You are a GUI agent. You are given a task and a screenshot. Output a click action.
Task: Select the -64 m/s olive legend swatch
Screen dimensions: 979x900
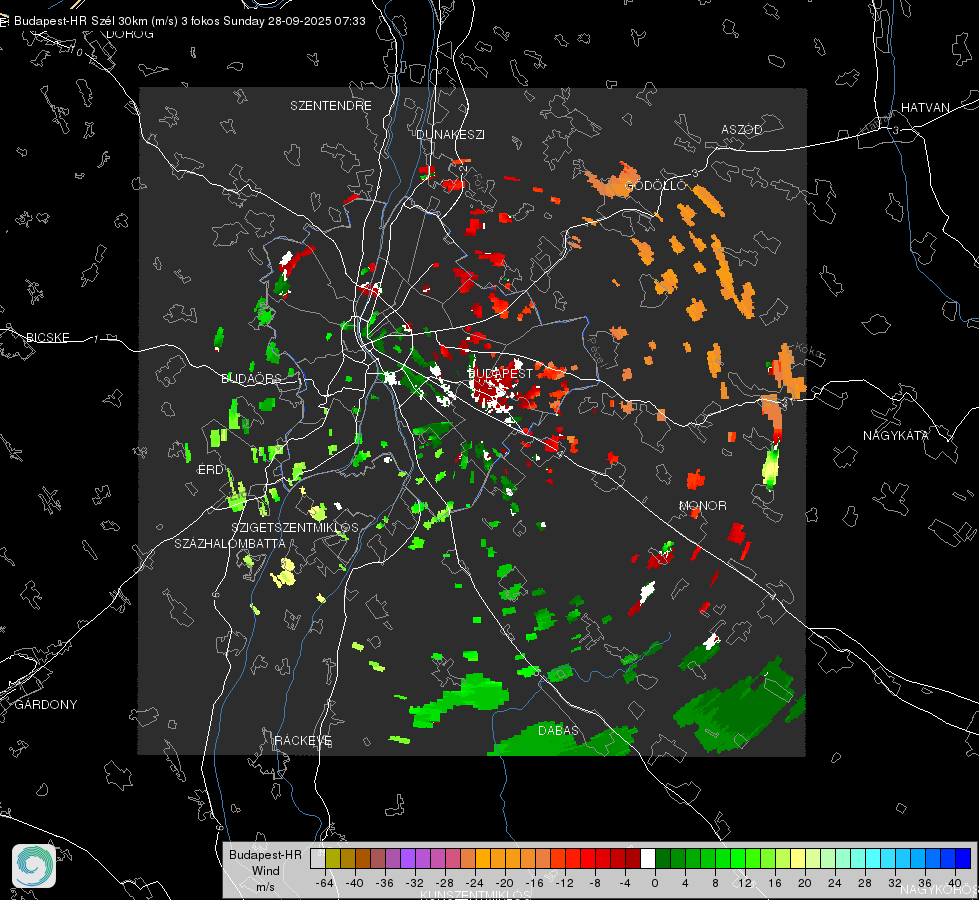tap(333, 858)
